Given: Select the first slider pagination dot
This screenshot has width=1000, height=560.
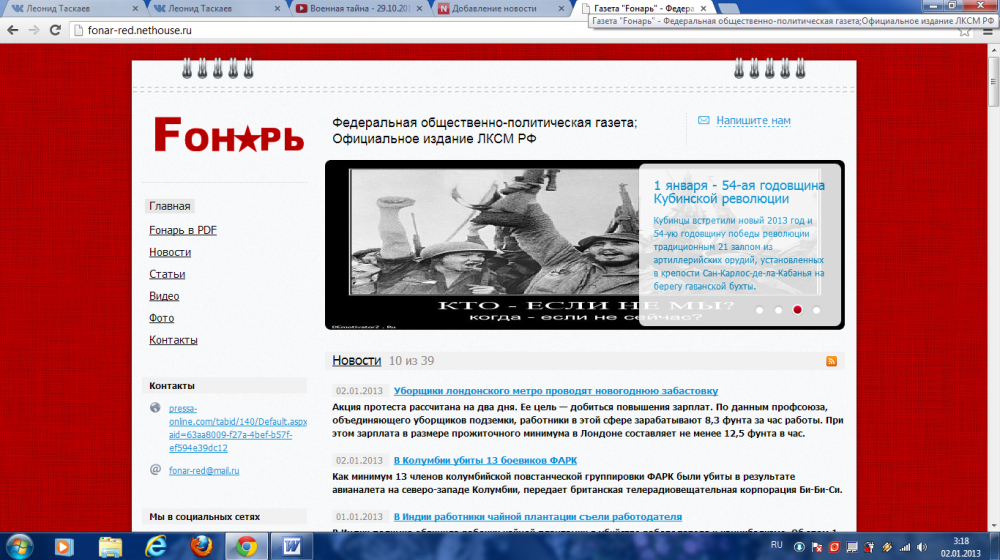Looking at the screenshot, I should click(x=759, y=310).
